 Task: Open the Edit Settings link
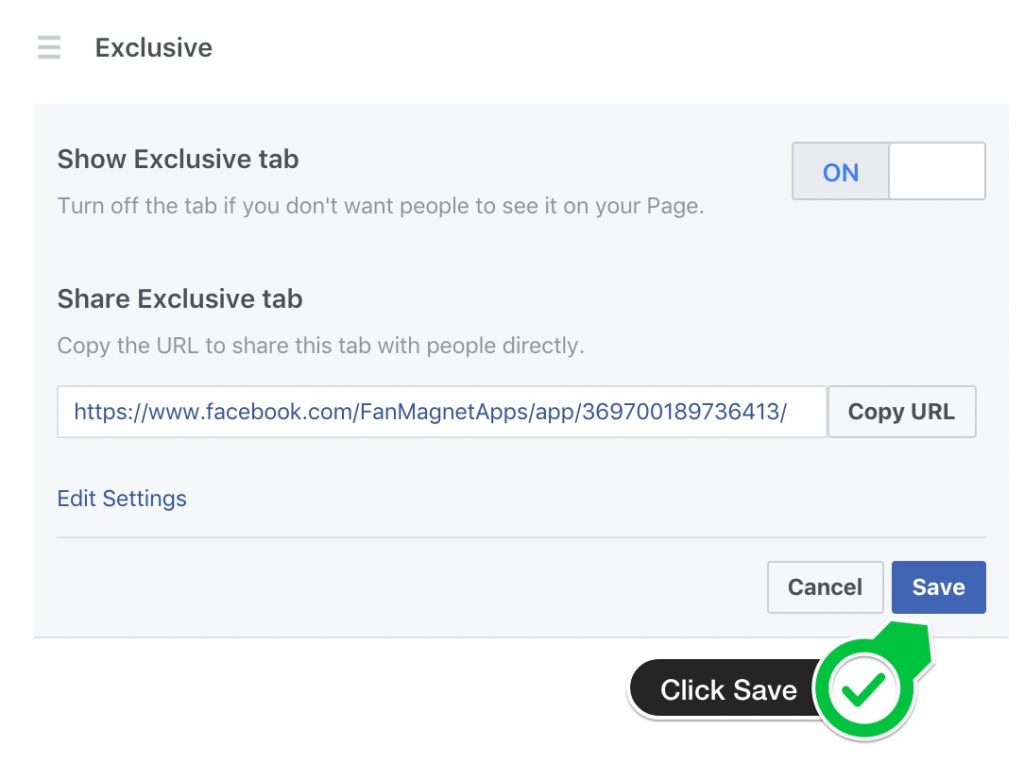121,498
